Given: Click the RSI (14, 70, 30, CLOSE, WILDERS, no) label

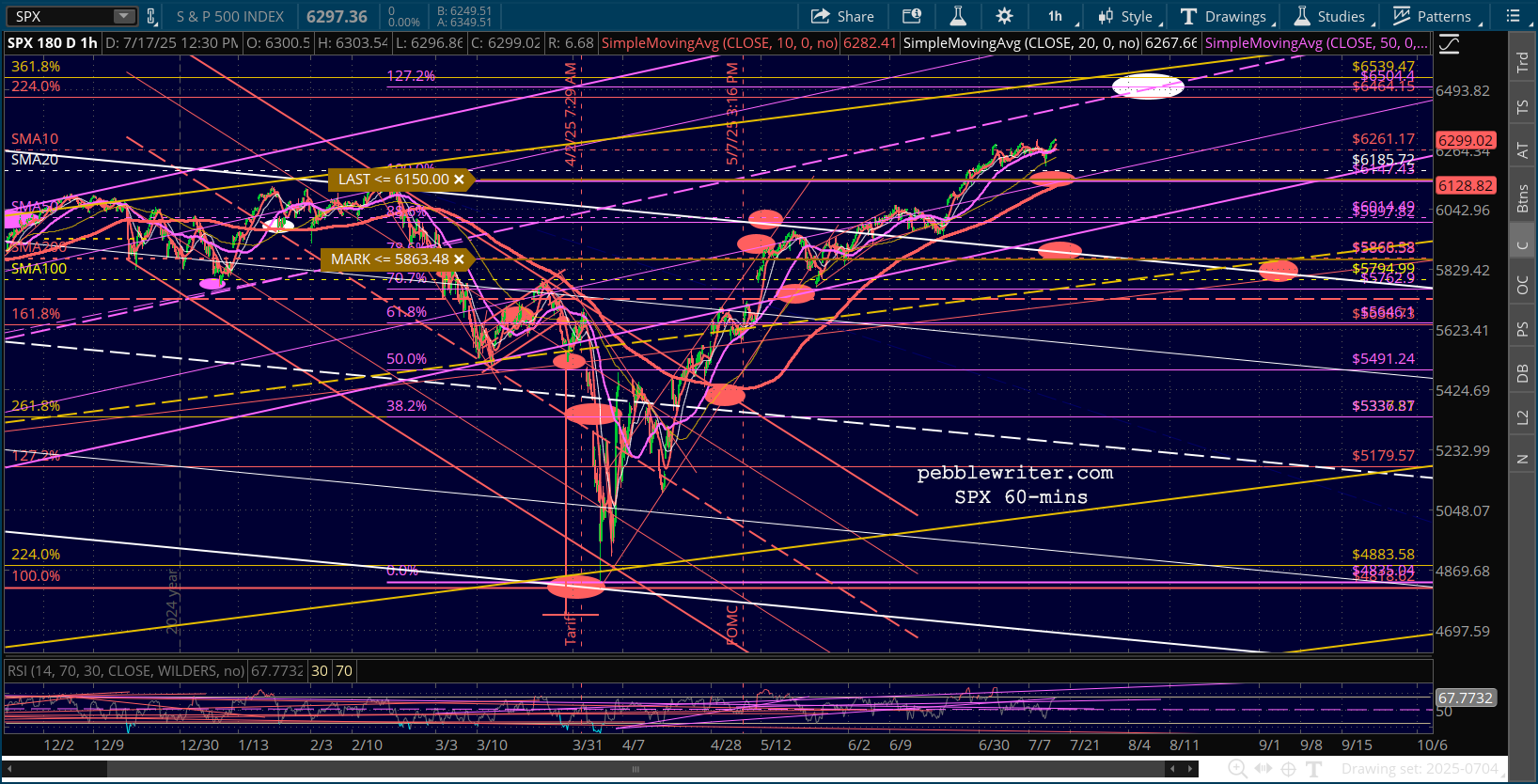Looking at the screenshot, I should 126,671.
